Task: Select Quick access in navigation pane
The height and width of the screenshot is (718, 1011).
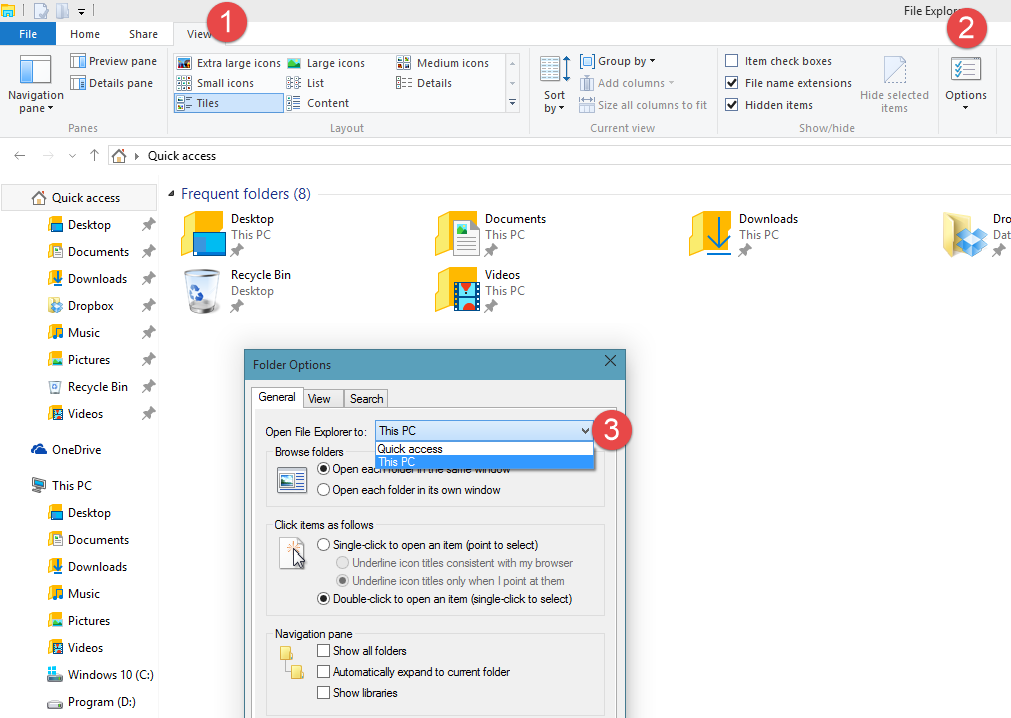Action: click(79, 198)
